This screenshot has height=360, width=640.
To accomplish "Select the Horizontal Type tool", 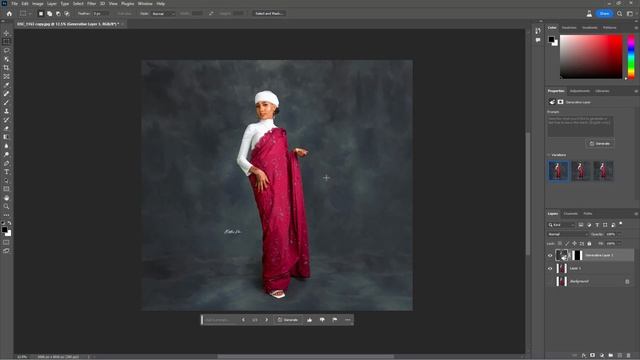I will tap(6, 172).
